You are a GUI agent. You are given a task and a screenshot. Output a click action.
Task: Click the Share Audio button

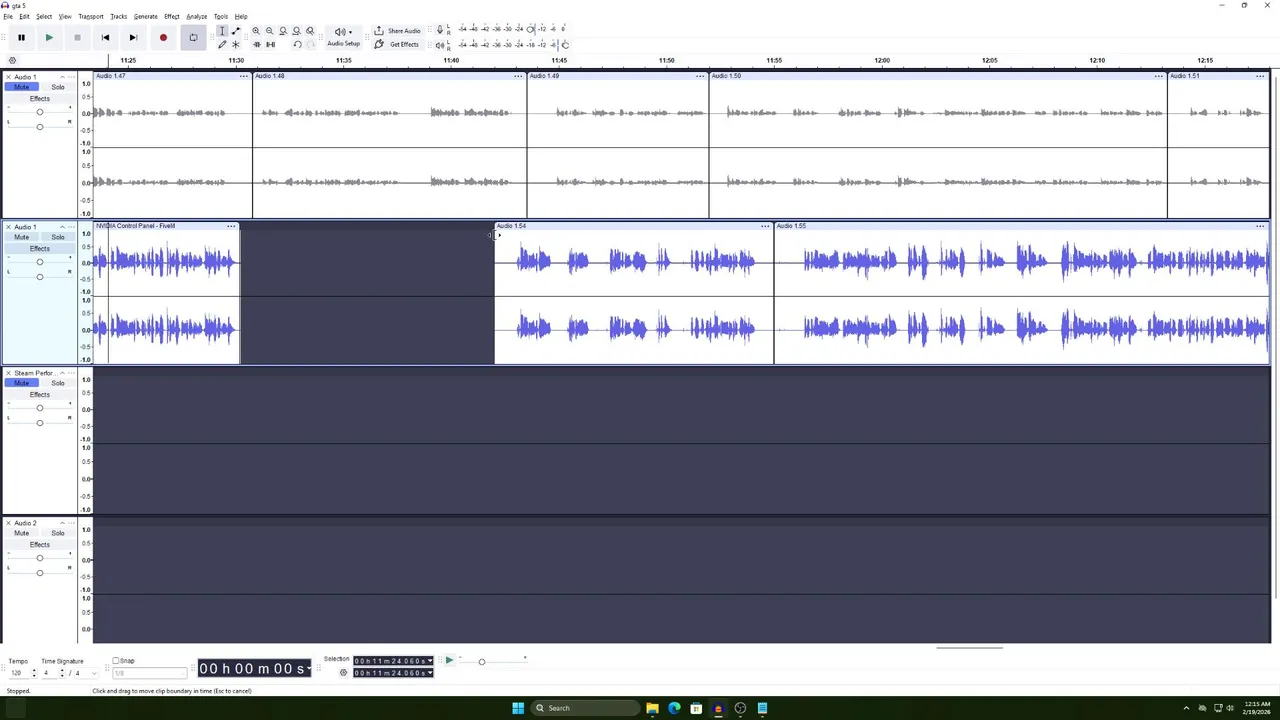397,31
